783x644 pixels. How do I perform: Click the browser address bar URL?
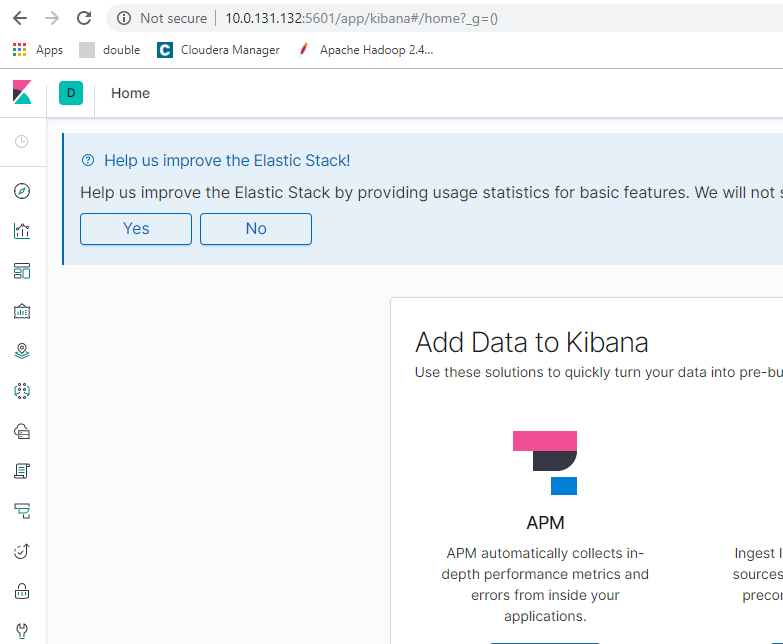(x=361, y=18)
